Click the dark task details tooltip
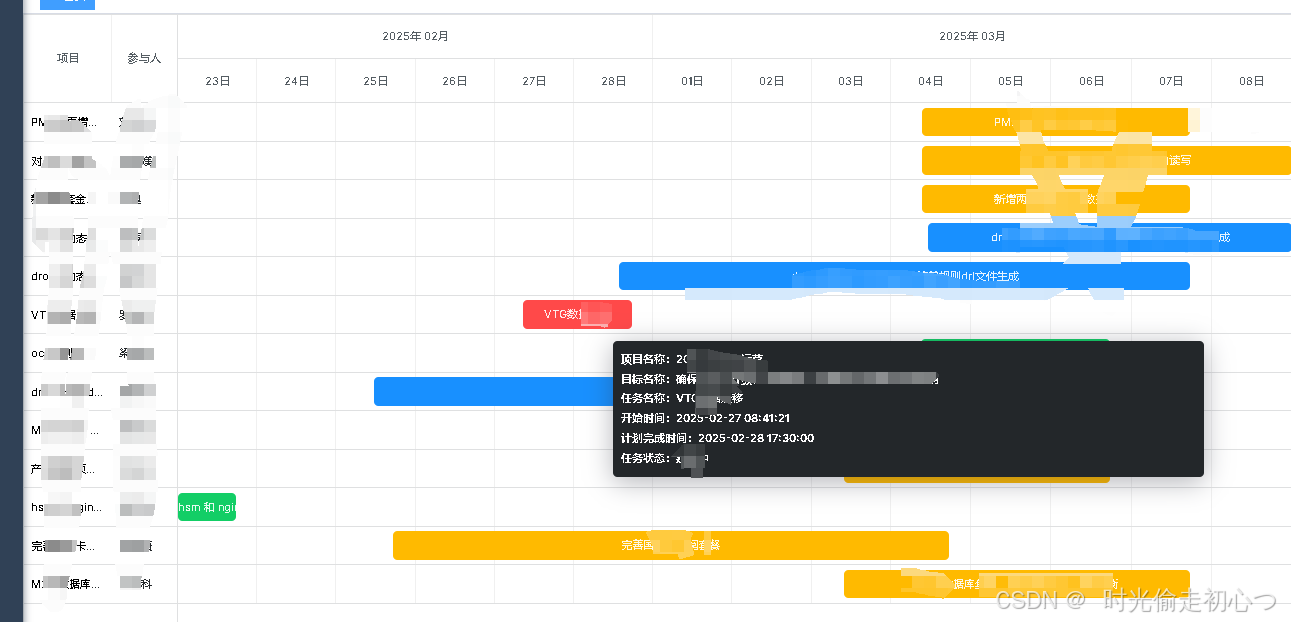The height and width of the screenshot is (622, 1291). (908, 410)
